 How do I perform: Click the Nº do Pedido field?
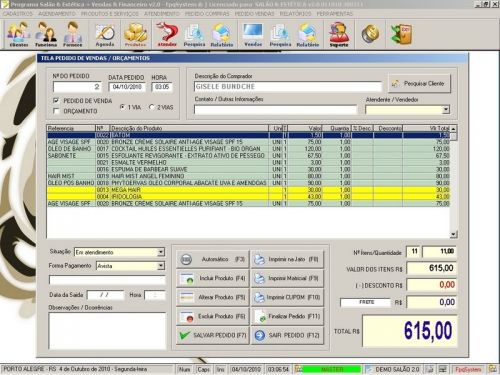pos(77,87)
